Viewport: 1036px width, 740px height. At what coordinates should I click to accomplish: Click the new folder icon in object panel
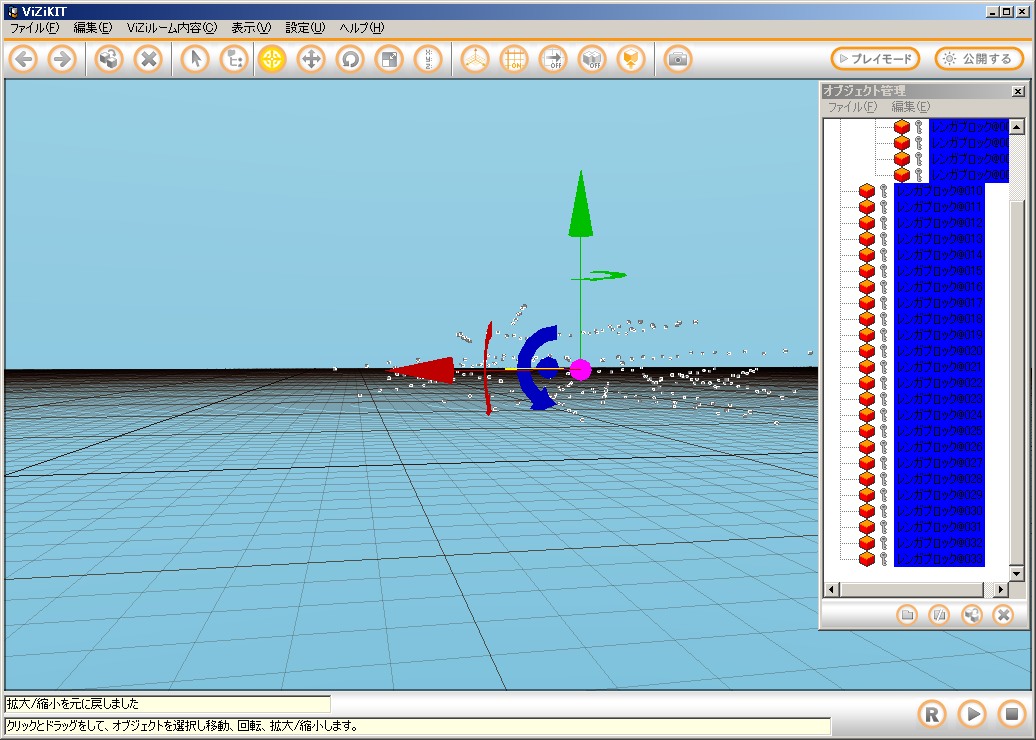[907, 615]
